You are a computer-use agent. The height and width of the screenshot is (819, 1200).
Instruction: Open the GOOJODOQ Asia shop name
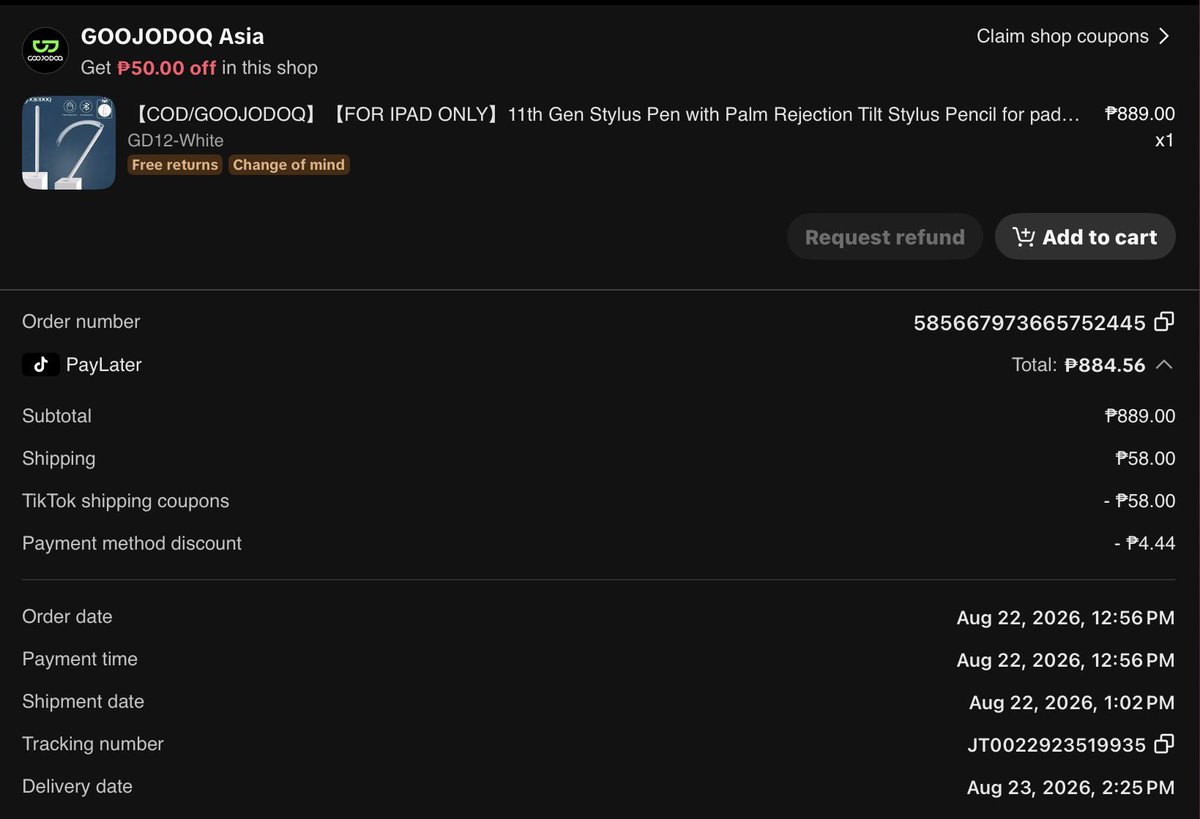(x=172, y=36)
